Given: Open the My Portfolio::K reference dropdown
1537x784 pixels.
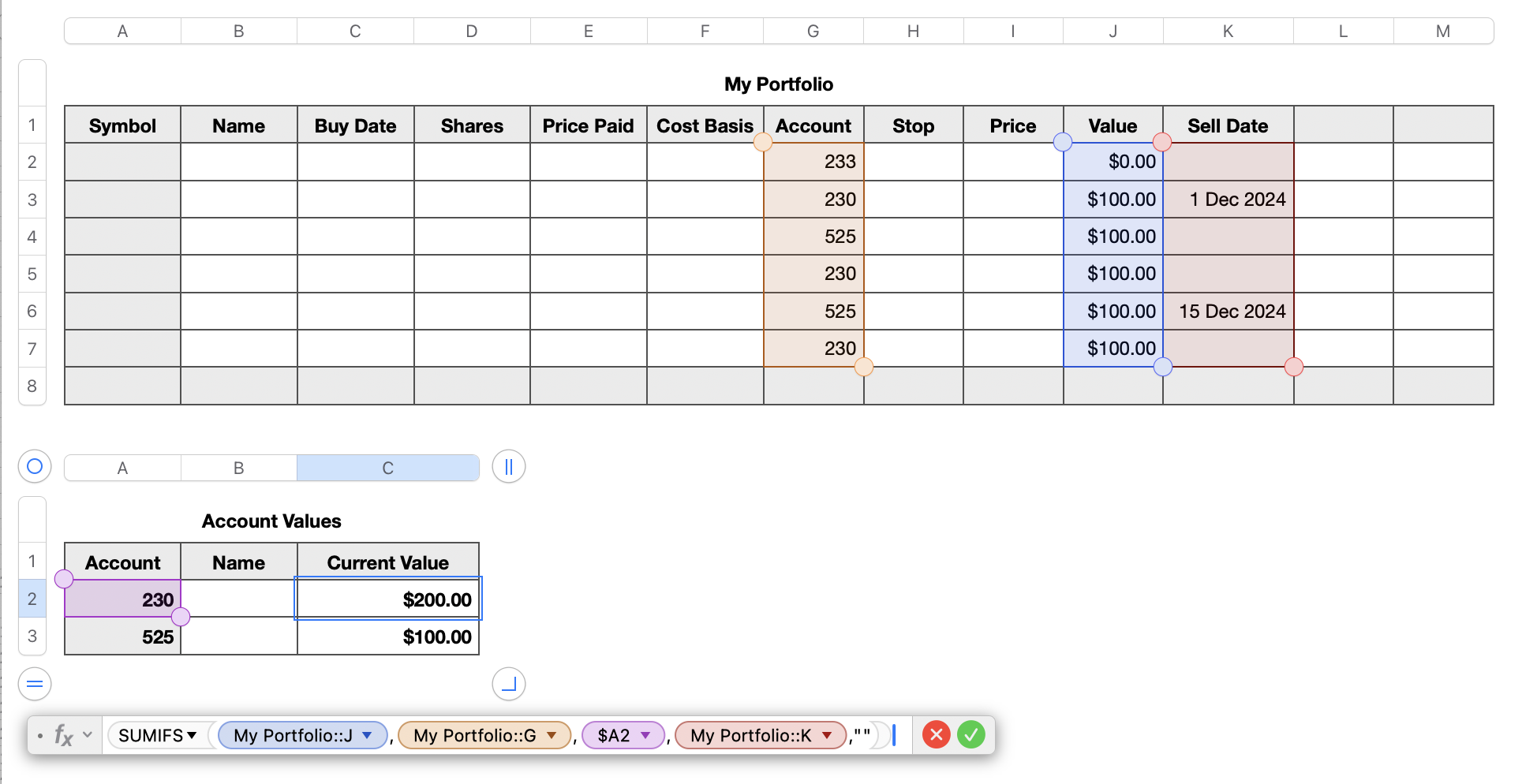Looking at the screenshot, I should [827, 735].
